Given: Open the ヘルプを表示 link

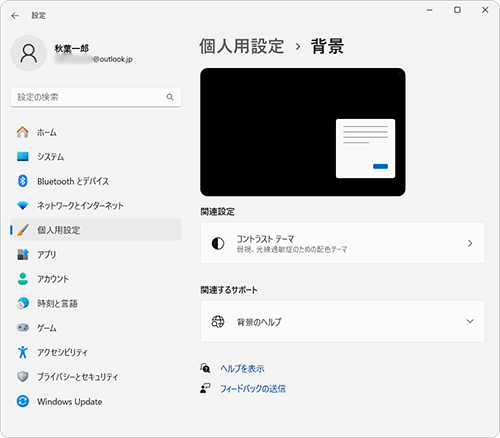Looking at the screenshot, I should pyautogui.click(x=242, y=368).
